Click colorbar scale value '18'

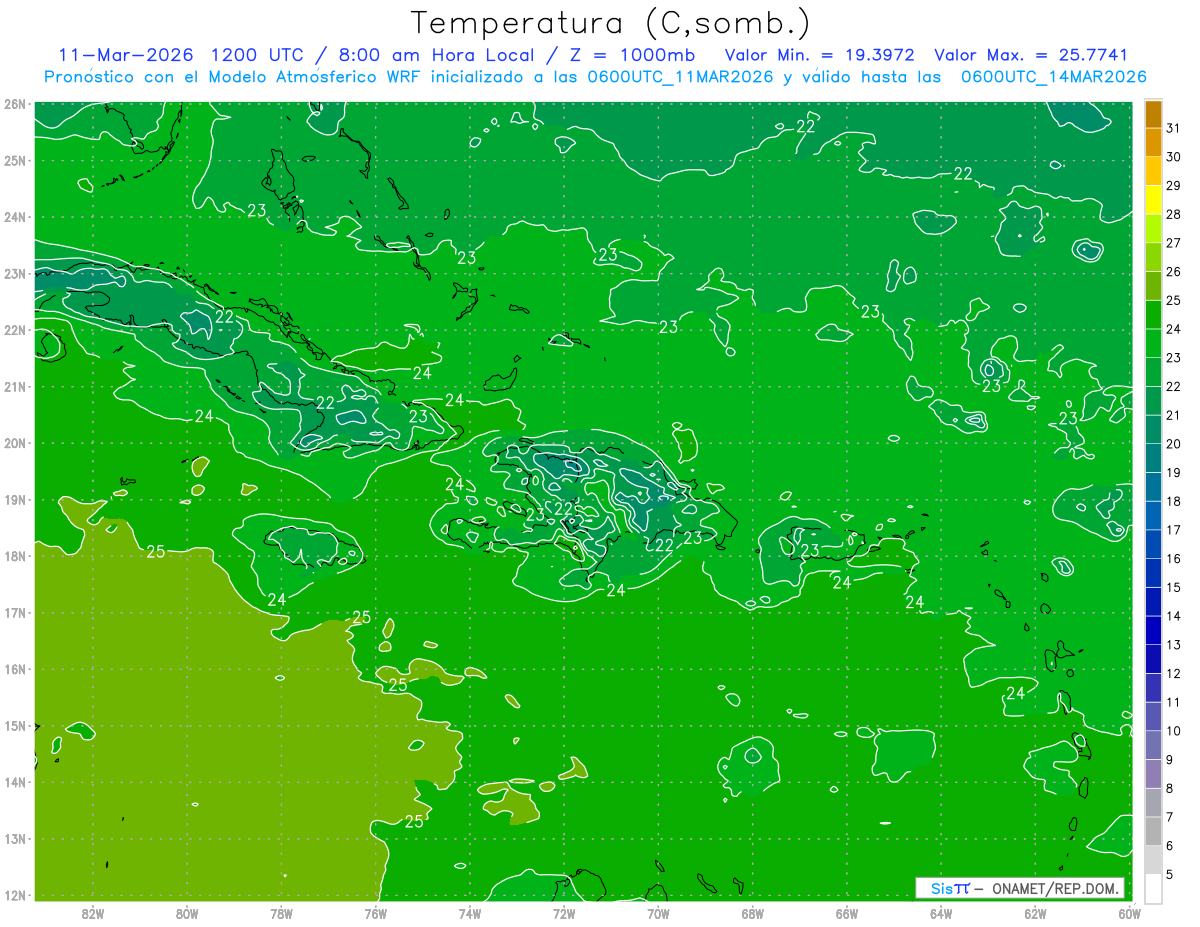pos(1173,501)
